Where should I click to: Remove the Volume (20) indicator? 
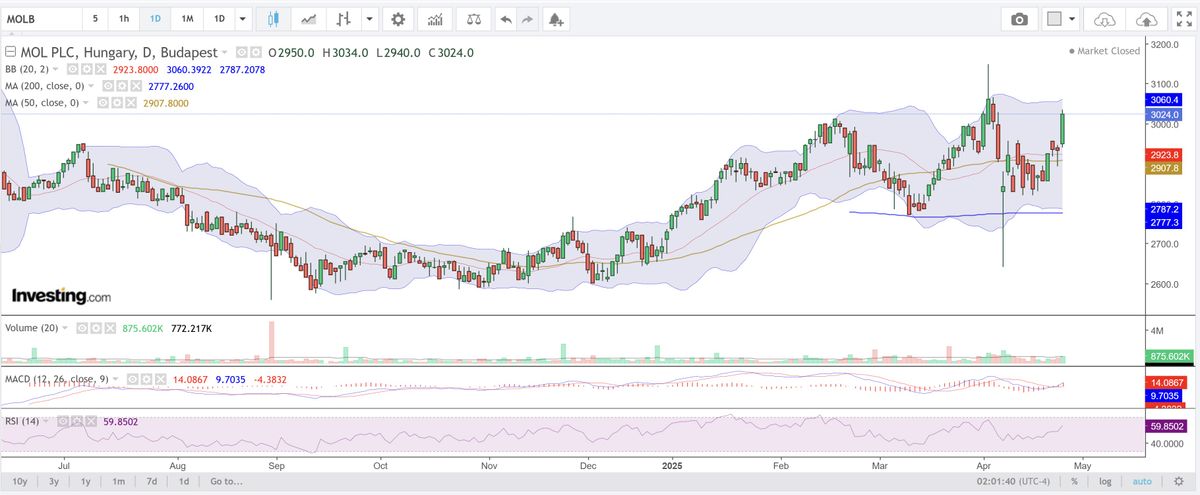(x=110, y=328)
